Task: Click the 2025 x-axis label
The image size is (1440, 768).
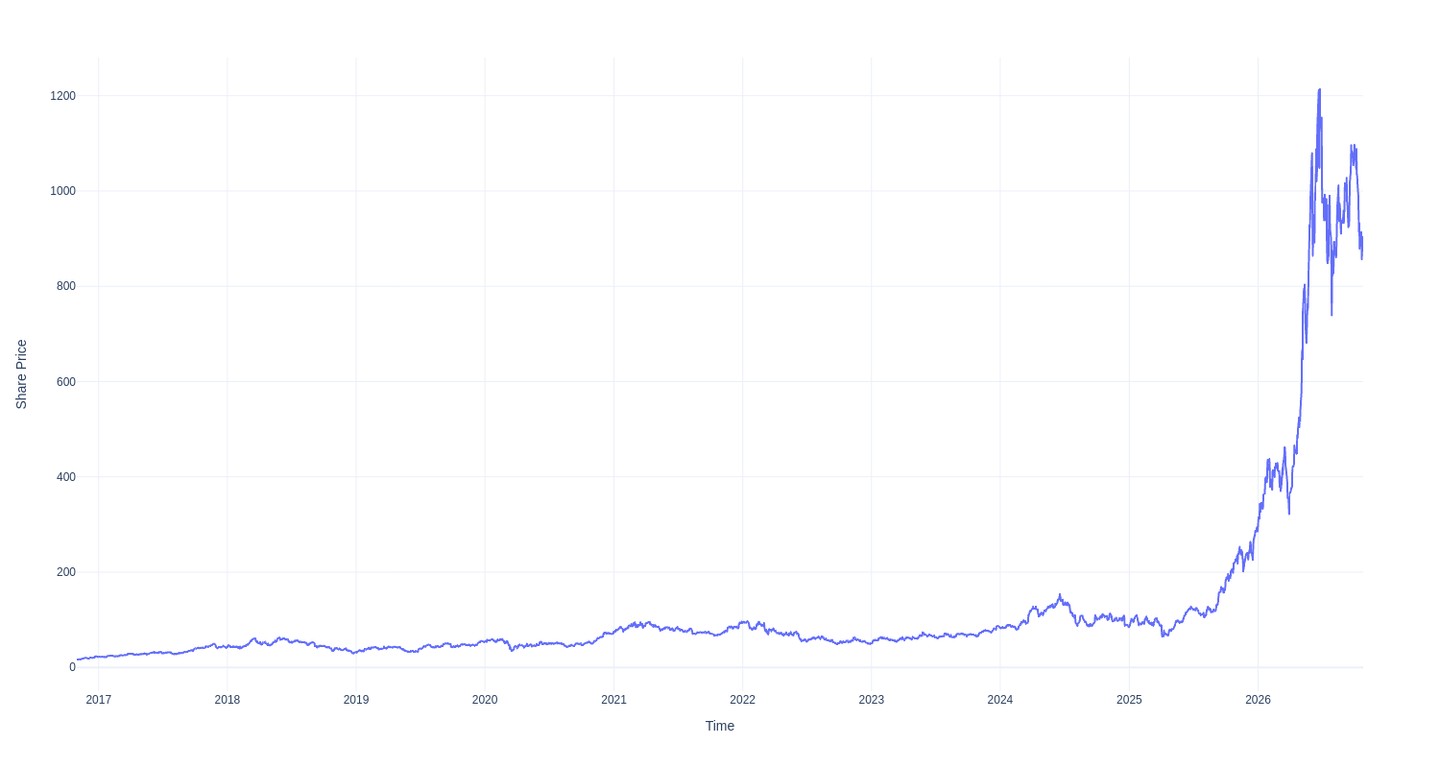Action: coord(1129,700)
